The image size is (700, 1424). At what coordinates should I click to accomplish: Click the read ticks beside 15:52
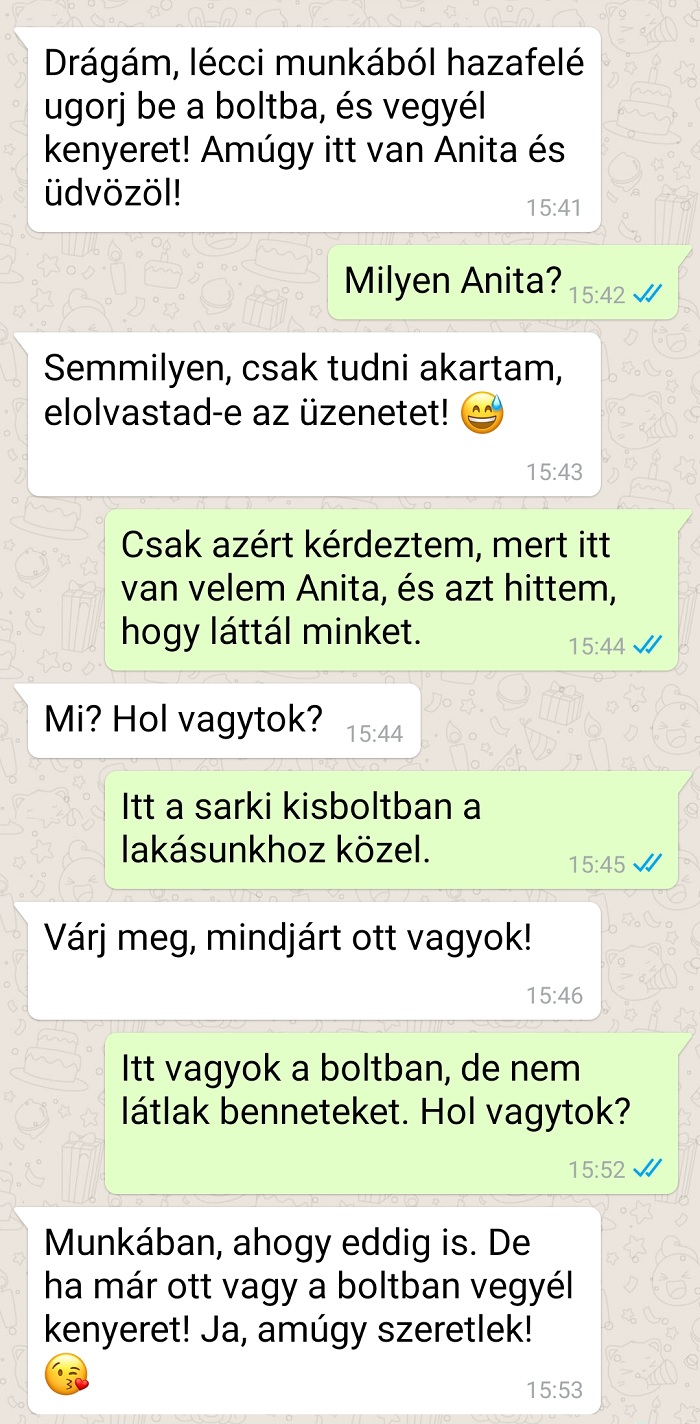click(648, 1168)
